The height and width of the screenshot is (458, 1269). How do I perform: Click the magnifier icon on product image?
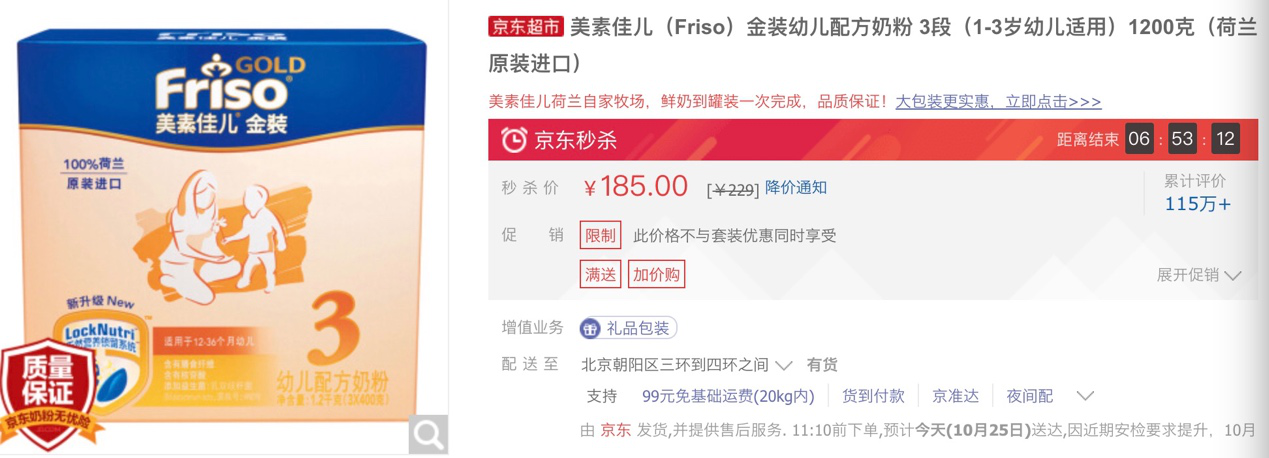click(429, 435)
